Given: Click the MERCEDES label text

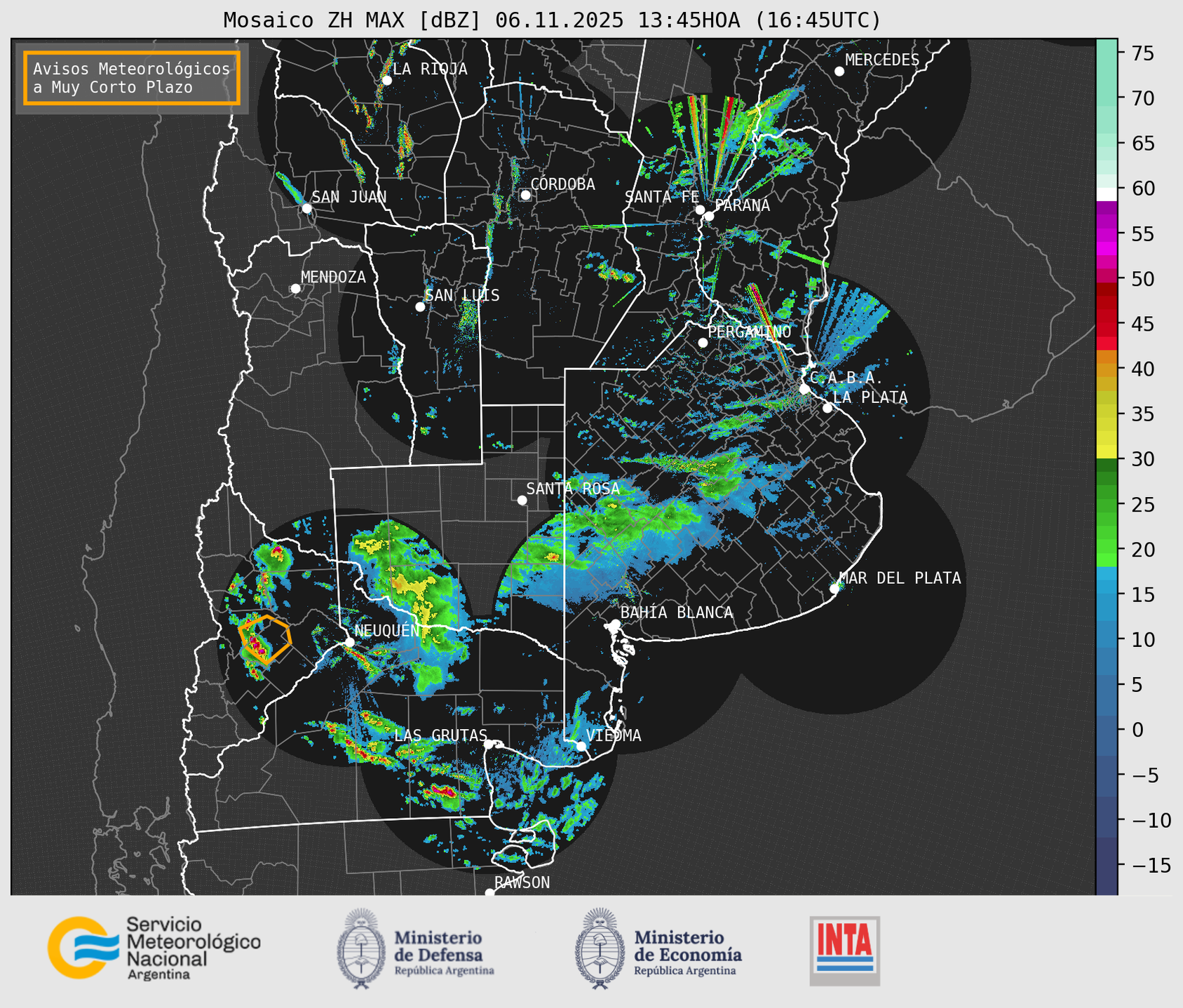Looking at the screenshot, I should [x=882, y=60].
